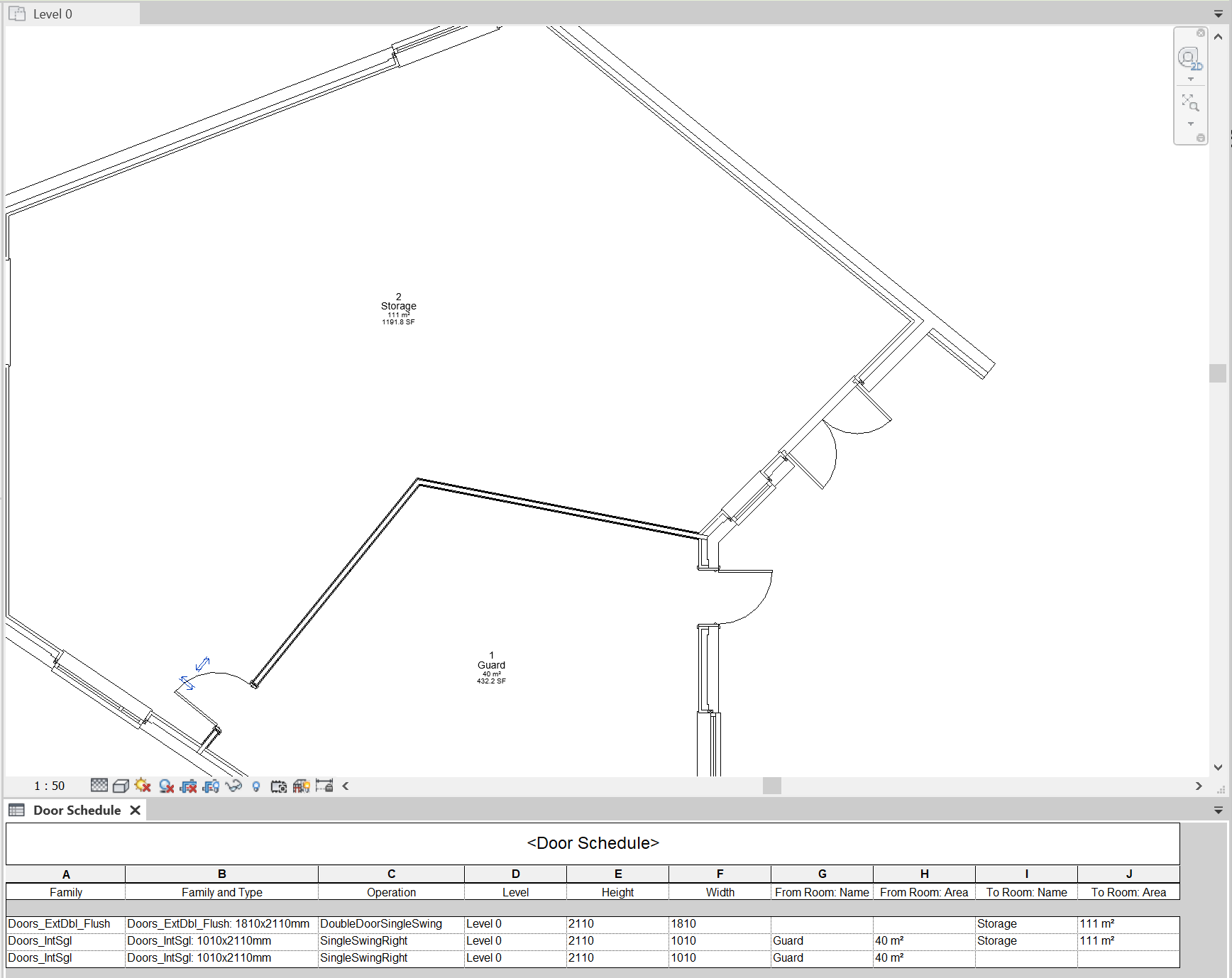Click the Temporary View Properties icon
1232x978 pixels.
point(279,786)
